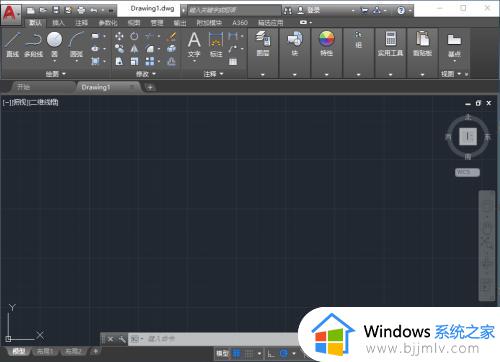Image resolution: width=500 pixels, height=362 pixels.
Task: Click the Ellipse tool in the Draw panel
Action: [96, 49]
